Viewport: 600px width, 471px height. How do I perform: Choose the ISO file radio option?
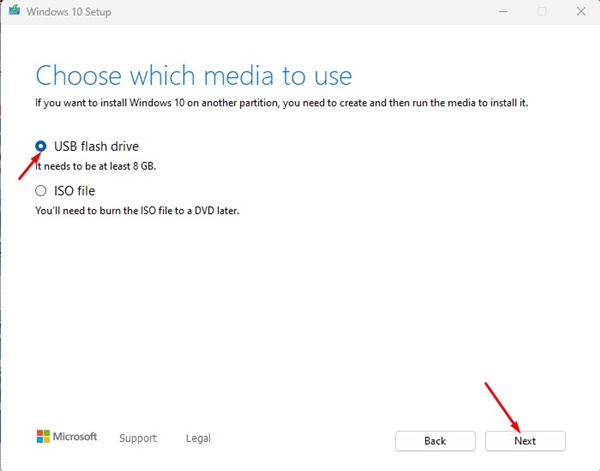pyautogui.click(x=41, y=191)
